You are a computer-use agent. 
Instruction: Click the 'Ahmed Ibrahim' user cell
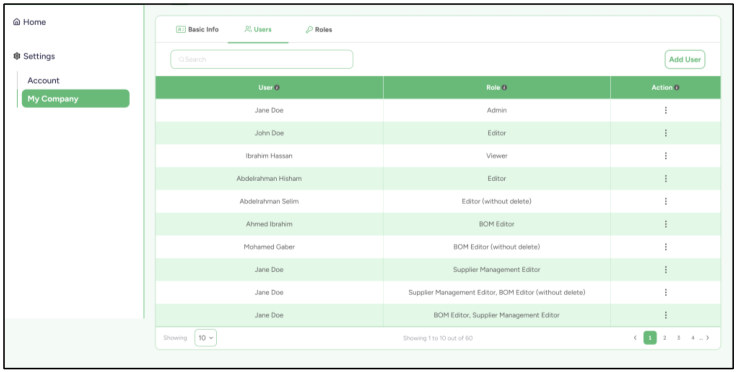(269, 224)
